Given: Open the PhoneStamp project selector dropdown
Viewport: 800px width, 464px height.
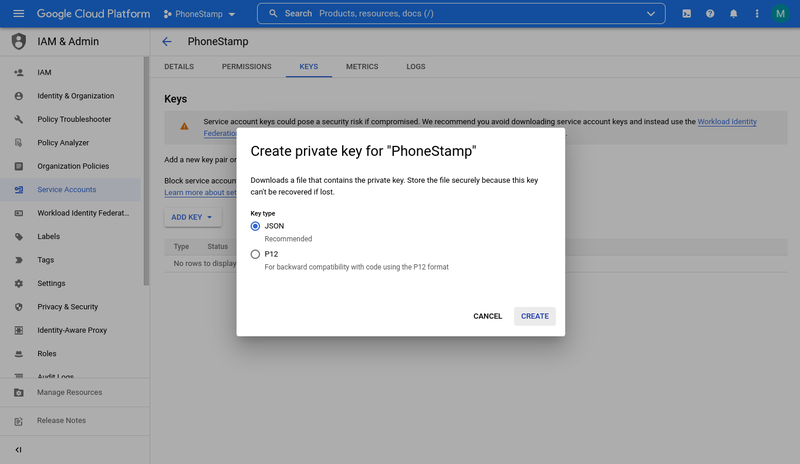Looking at the screenshot, I should [x=199, y=14].
